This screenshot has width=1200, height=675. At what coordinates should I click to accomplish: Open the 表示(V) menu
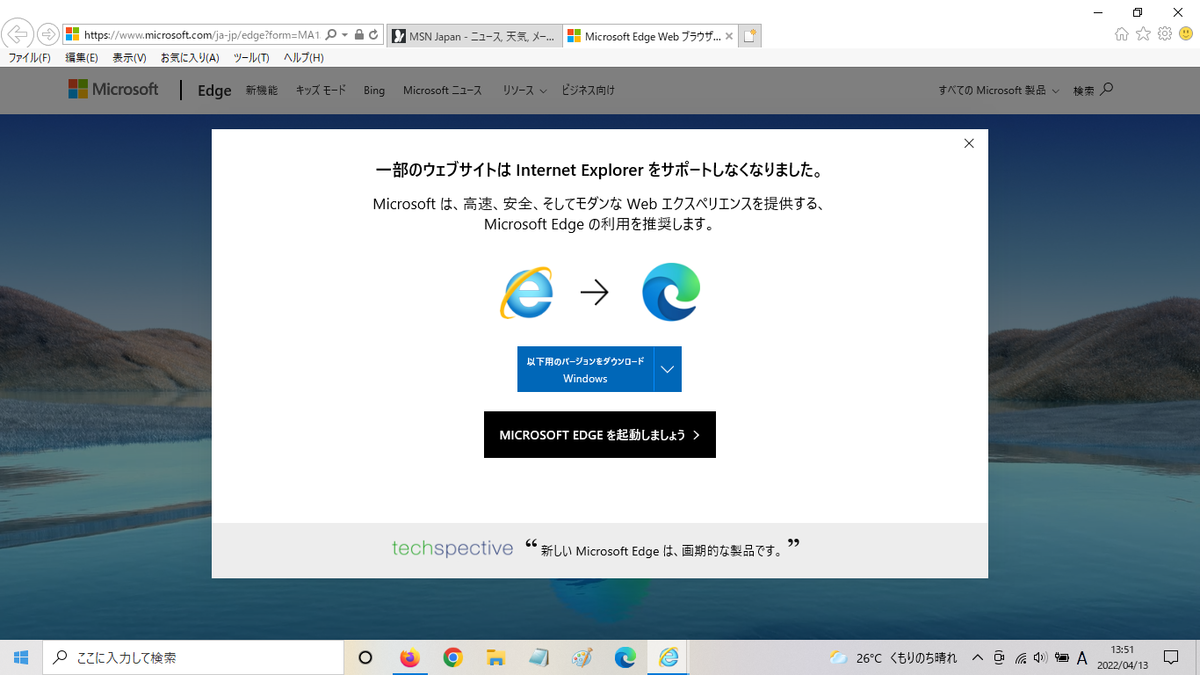[129, 58]
